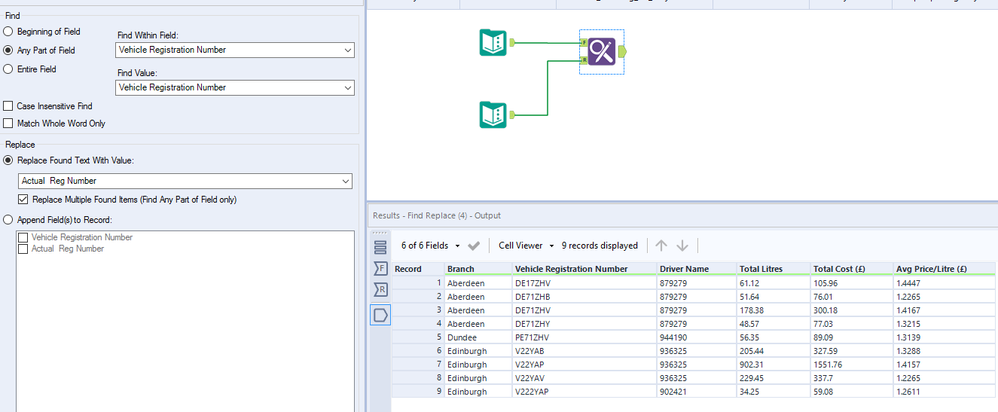The image size is (998, 412).
Task: Select Append Field(s) to Record option
Action: pos(8,220)
